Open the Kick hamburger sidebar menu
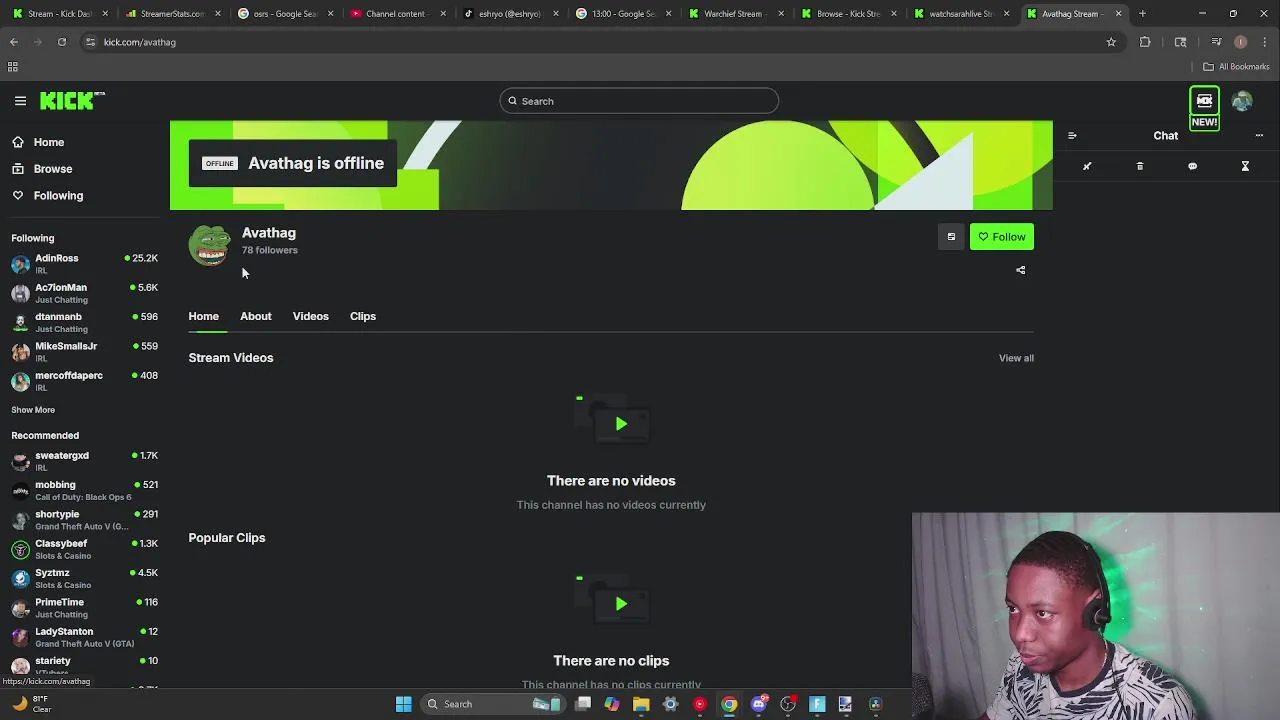The image size is (1280, 720). 20,101
